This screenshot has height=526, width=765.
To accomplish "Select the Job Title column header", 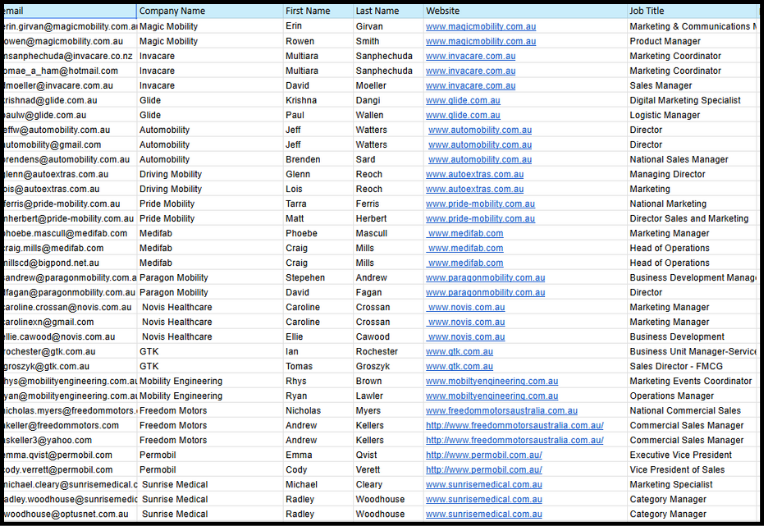I will tap(693, 11).
